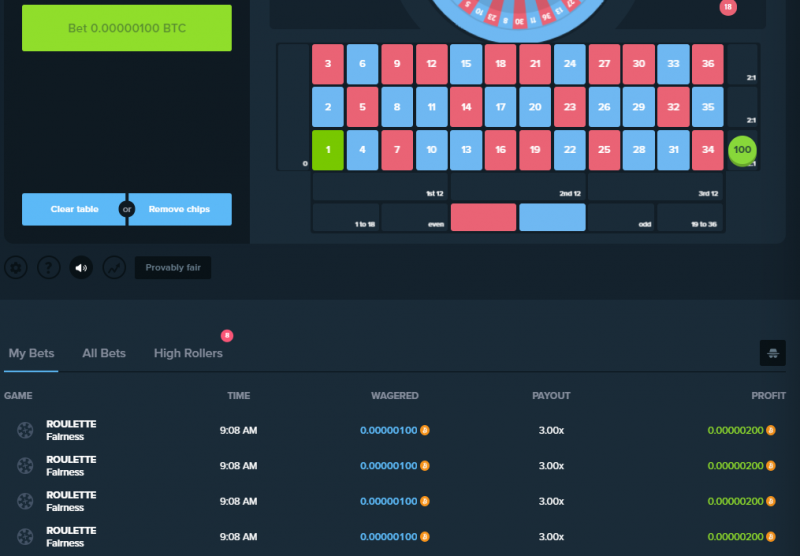Bet on 1 to 18

(x=345, y=217)
